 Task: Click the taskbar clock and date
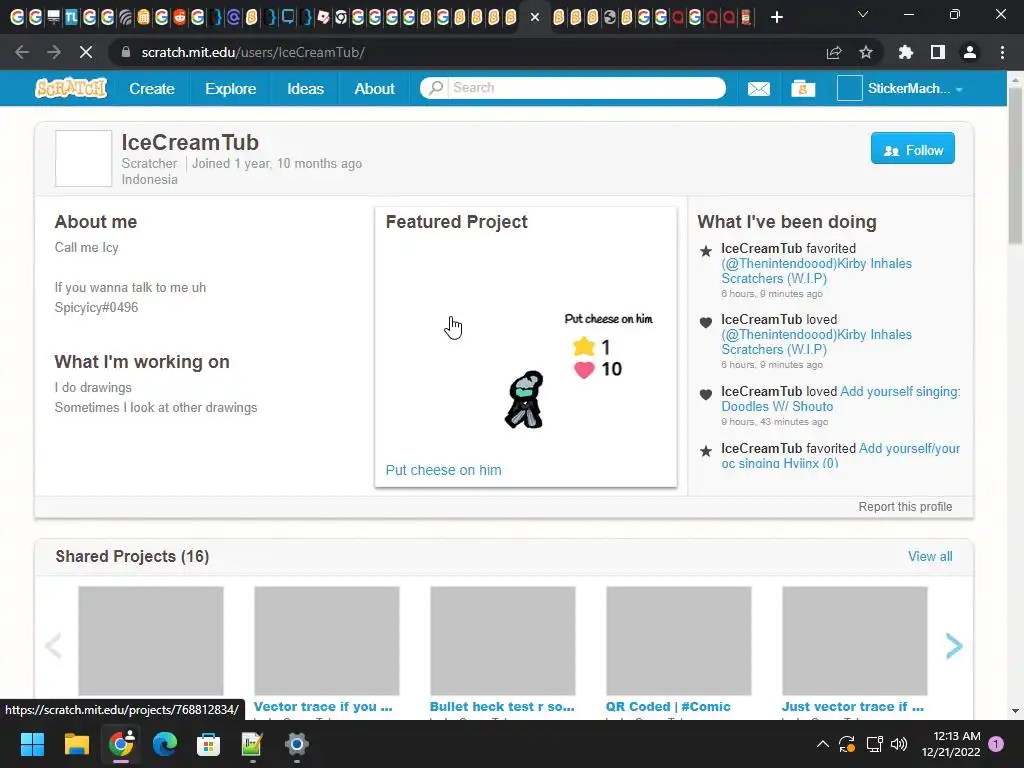(951, 744)
